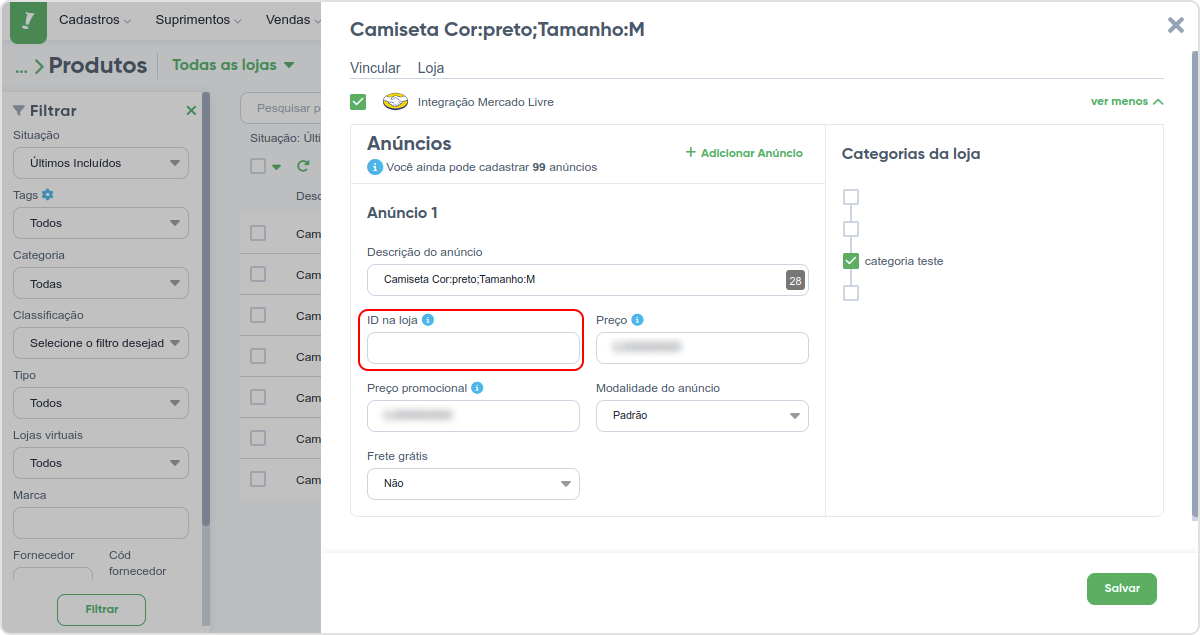The image size is (1200, 635).
Task: Open the Vendas menu
Action: tap(292, 20)
